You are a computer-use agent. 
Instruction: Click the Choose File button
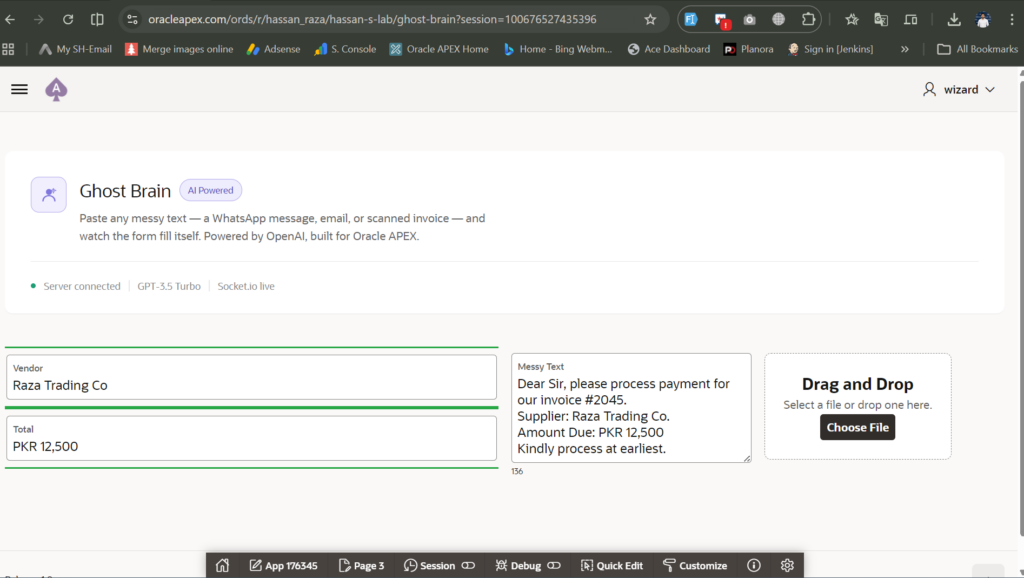[x=857, y=427]
